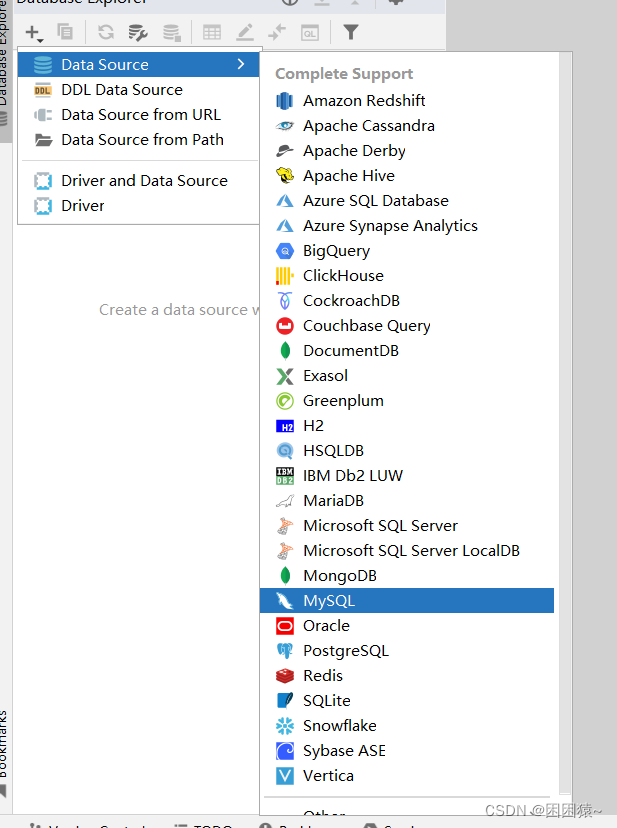Image resolution: width=617 pixels, height=828 pixels.
Task: Select MariaDB data source
Action: click(x=407, y=501)
